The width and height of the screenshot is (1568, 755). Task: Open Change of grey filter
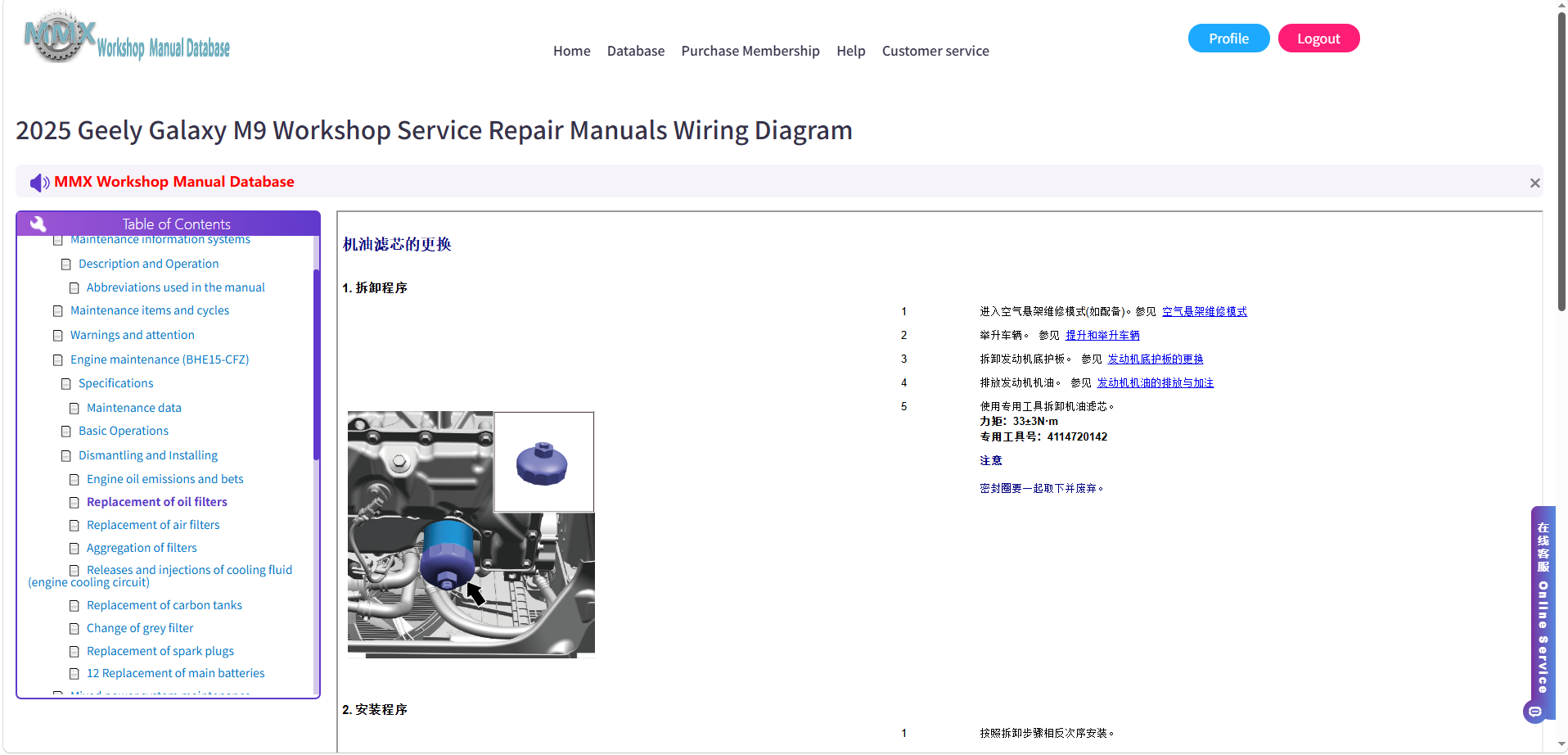coord(140,628)
